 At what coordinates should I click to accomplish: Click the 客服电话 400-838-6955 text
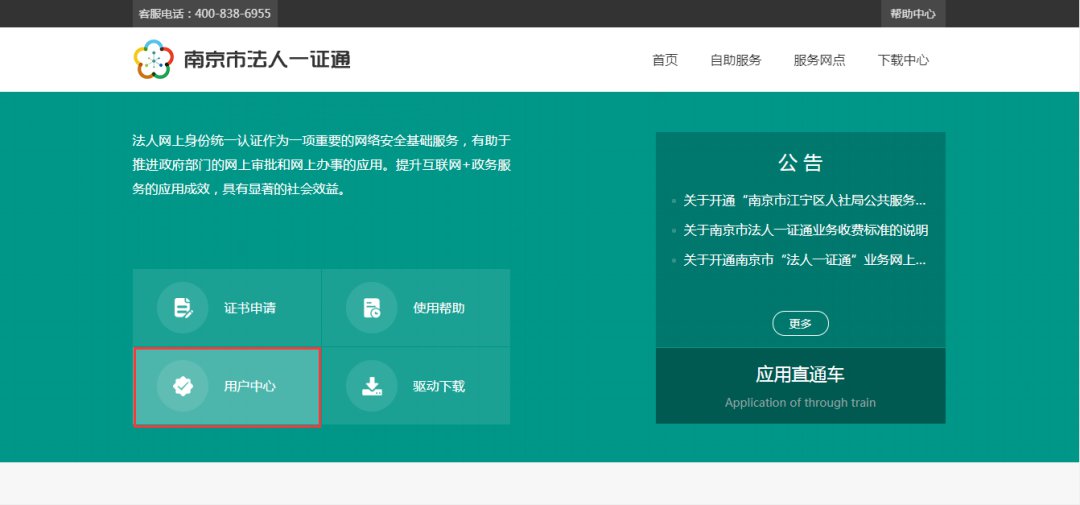(x=204, y=14)
